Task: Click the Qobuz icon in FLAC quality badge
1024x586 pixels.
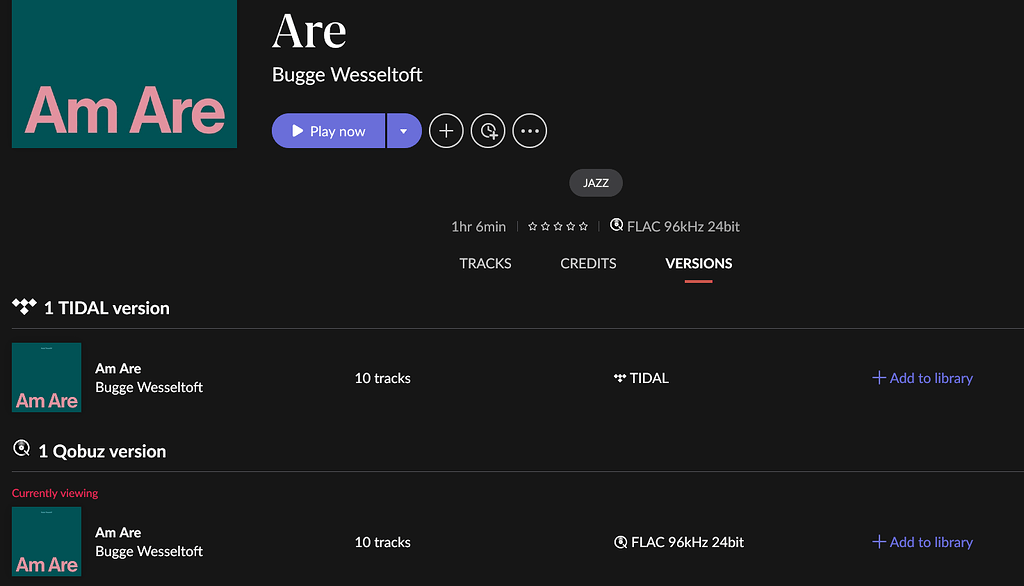Action: point(617,225)
